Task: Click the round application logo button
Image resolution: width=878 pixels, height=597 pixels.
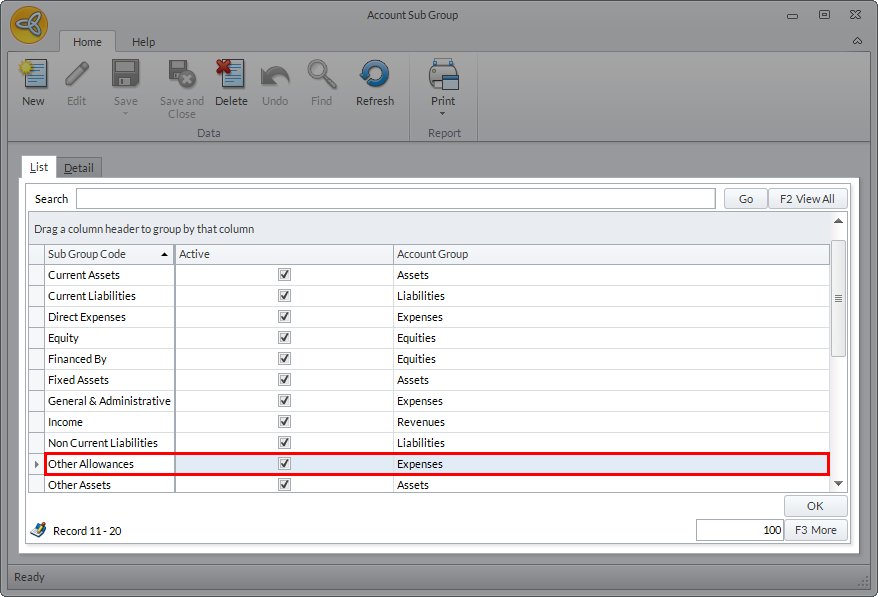Action: pyautogui.click(x=29, y=25)
